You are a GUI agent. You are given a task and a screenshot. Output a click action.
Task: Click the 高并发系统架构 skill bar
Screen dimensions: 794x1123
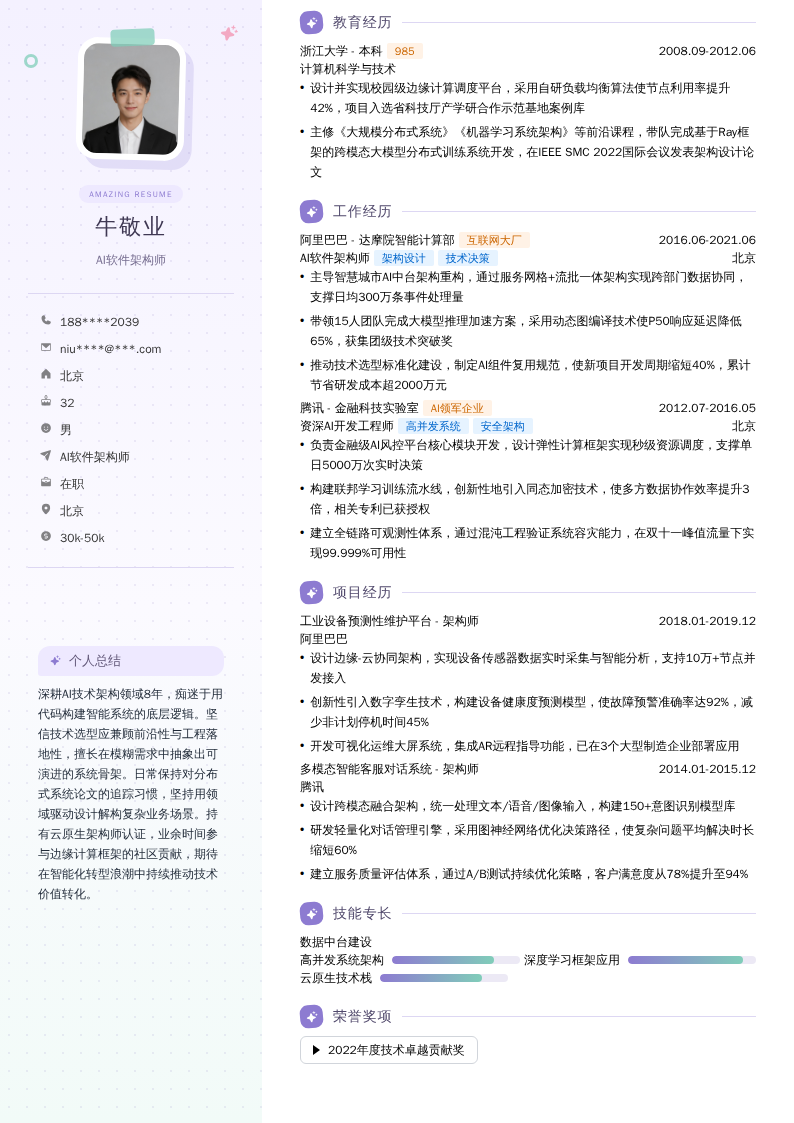tap(456, 960)
